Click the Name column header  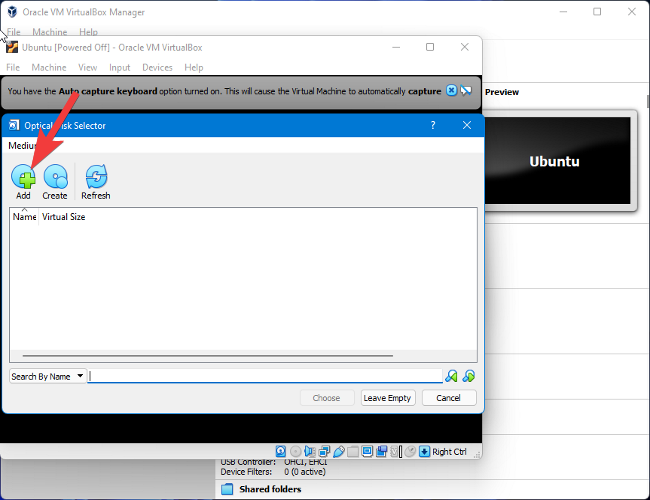coord(24,216)
